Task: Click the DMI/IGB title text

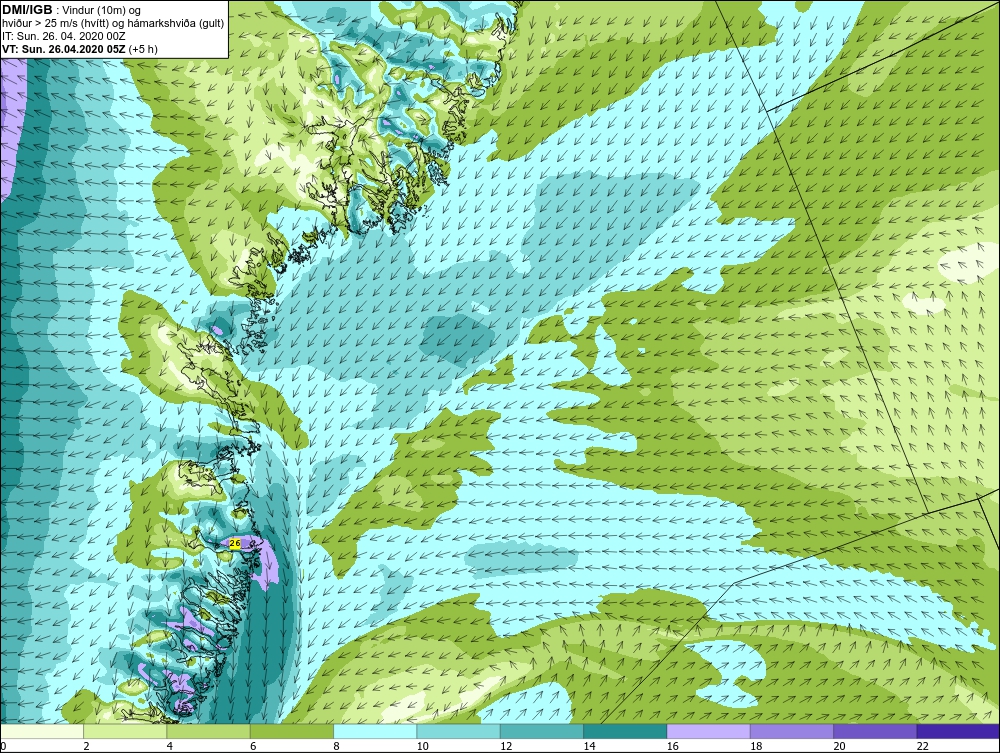Action: [27, 10]
